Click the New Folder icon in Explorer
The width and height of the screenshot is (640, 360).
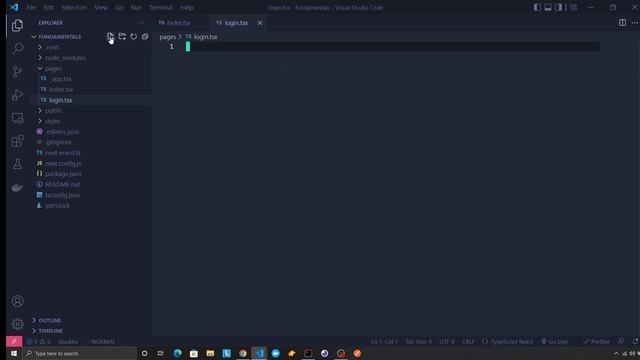point(122,37)
